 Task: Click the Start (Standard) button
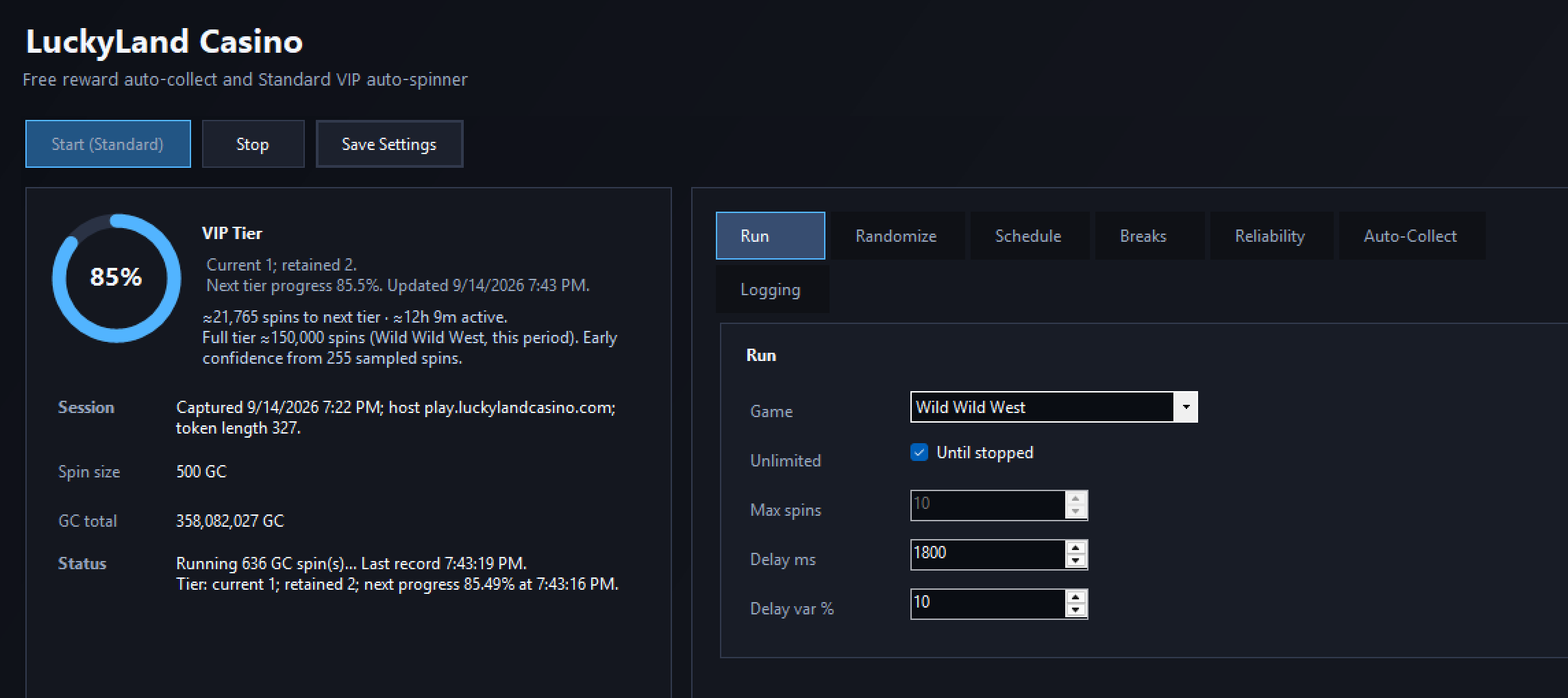pos(108,144)
